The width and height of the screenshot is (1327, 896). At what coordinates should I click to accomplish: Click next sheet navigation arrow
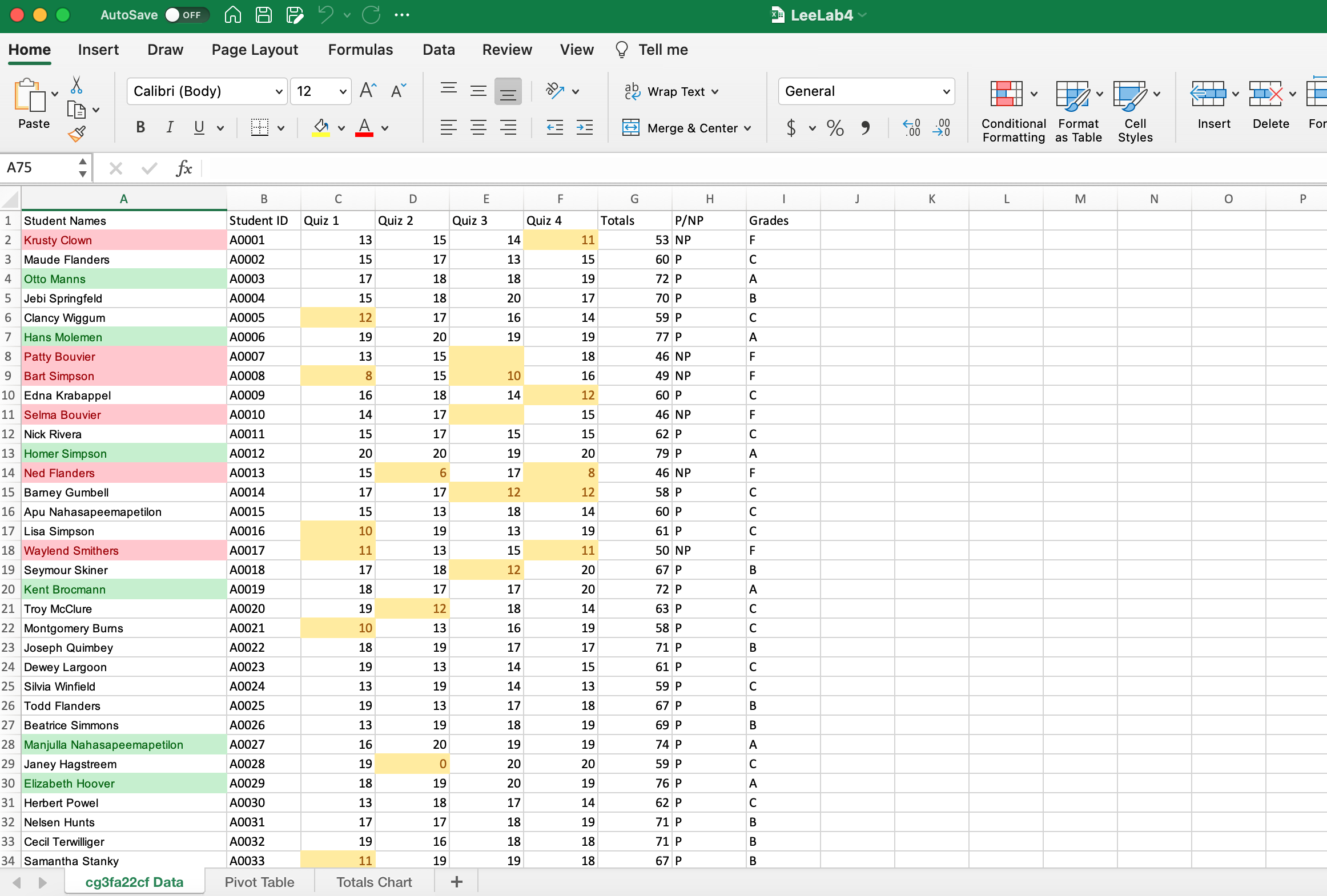(x=43, y=882)
